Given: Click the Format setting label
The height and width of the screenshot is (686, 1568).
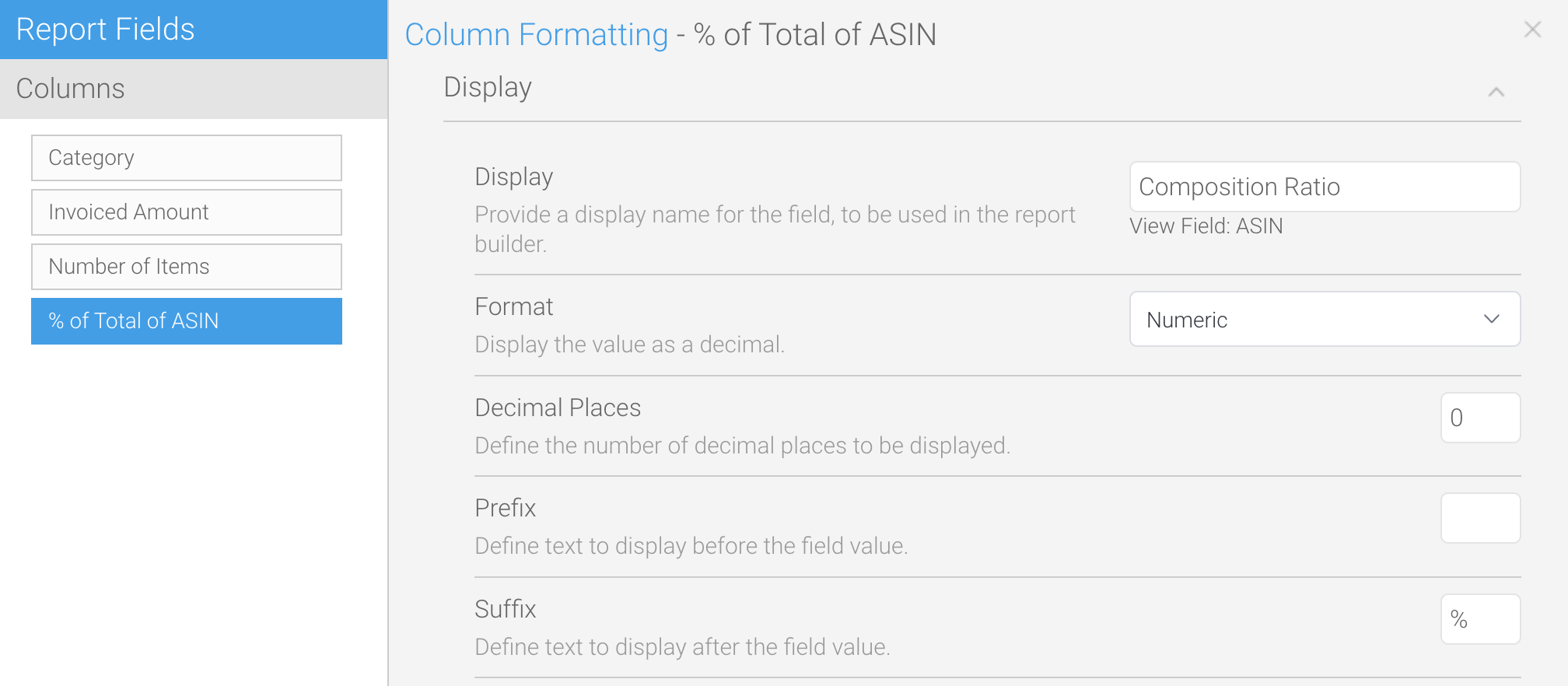Looking at the screenshot, I should (x=514, y=306).
